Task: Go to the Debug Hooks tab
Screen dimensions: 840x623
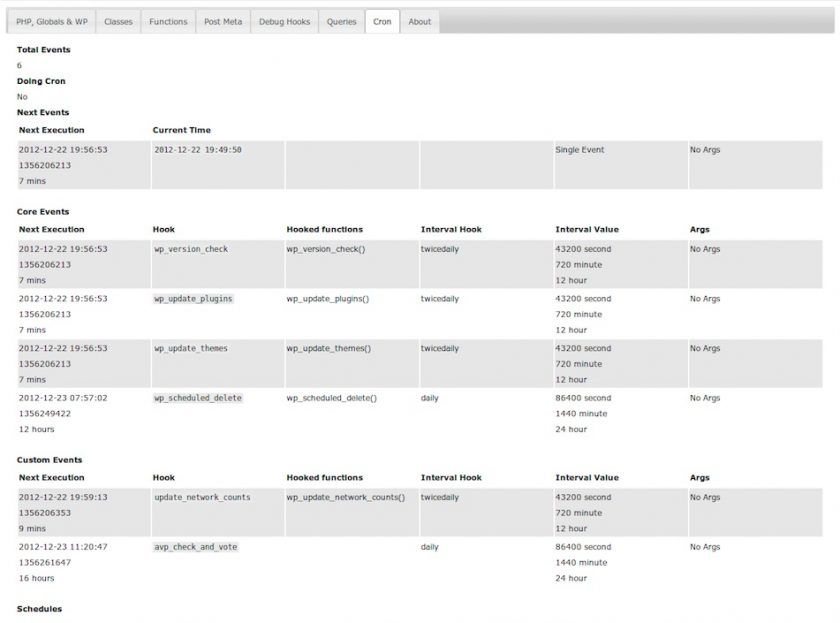Action: pos(284,21)
